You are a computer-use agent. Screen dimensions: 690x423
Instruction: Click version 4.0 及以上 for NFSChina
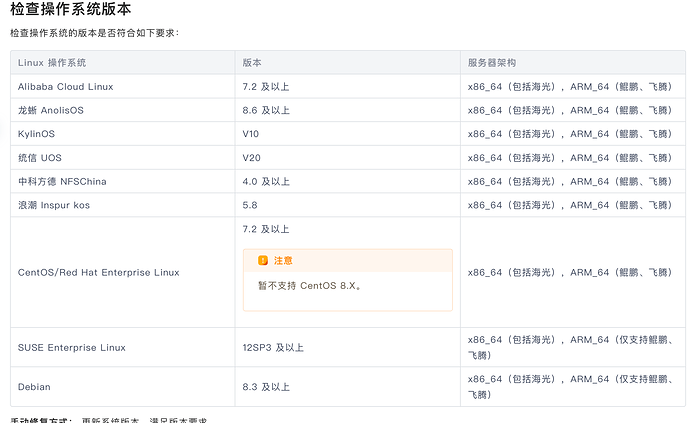(x=266, y=181)
